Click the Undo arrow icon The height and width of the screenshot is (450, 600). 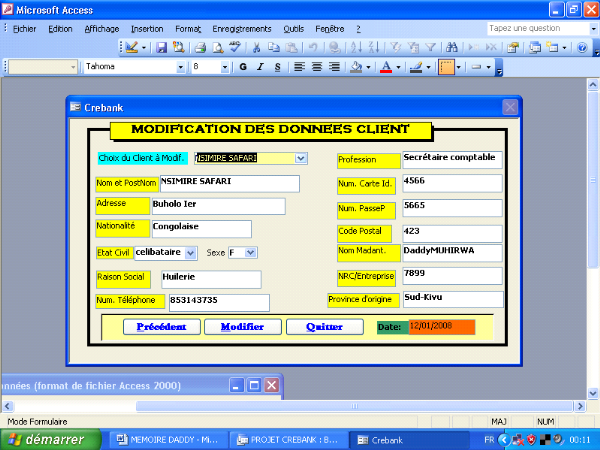point(313,47)
